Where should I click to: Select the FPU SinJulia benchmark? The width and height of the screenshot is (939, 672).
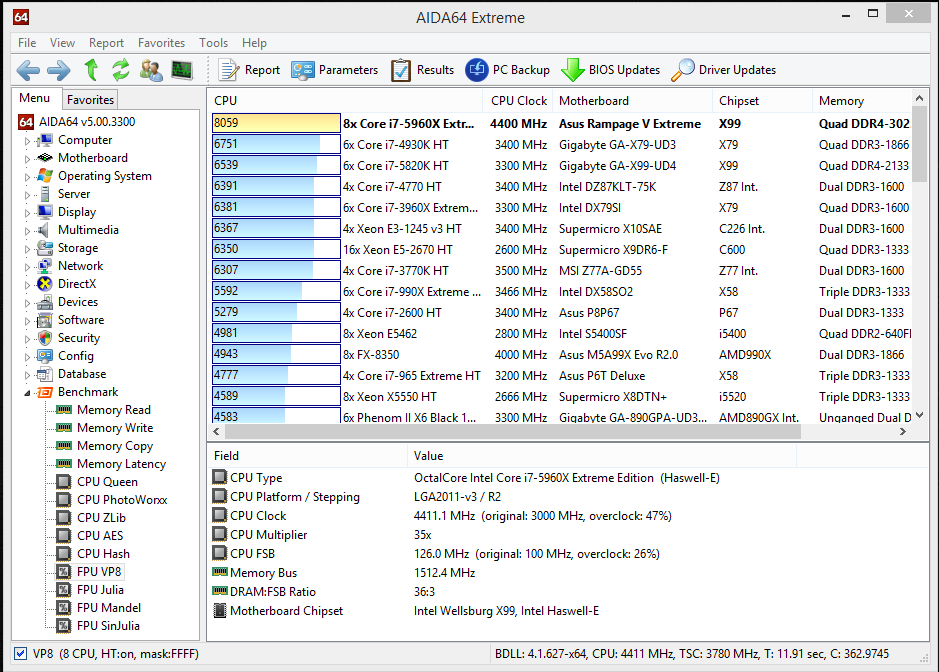[108, 626]
